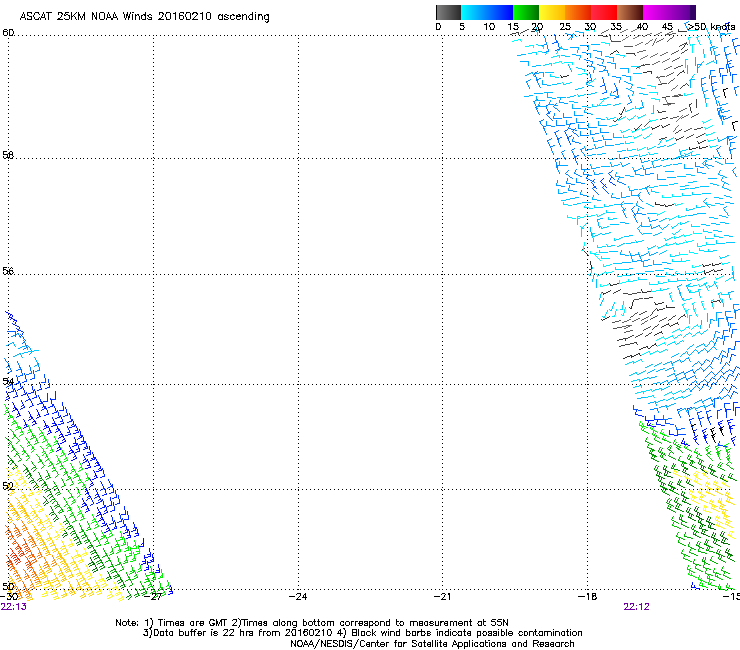Click the gray 0-5 knots legend segment
The width and height of the screenshot is (740, 650).
[448, 12]
